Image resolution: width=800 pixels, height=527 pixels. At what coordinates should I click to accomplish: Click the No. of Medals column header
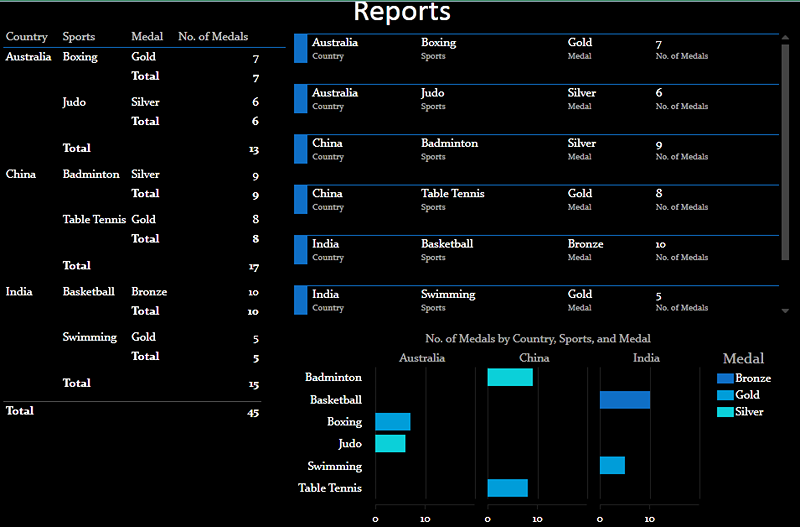[x=213, y=37]
